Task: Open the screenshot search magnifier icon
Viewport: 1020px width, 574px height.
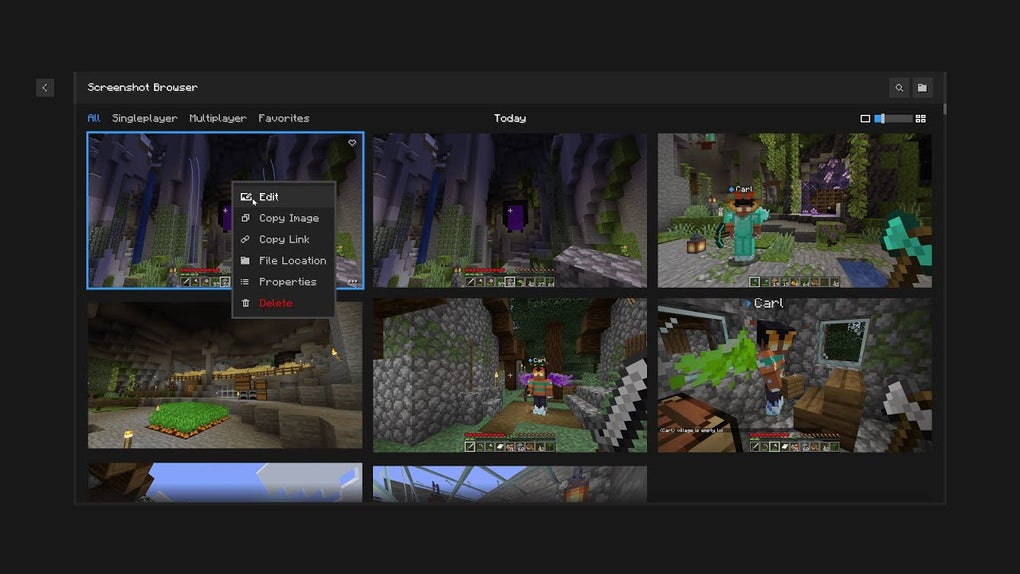Action: coord(899,87)
